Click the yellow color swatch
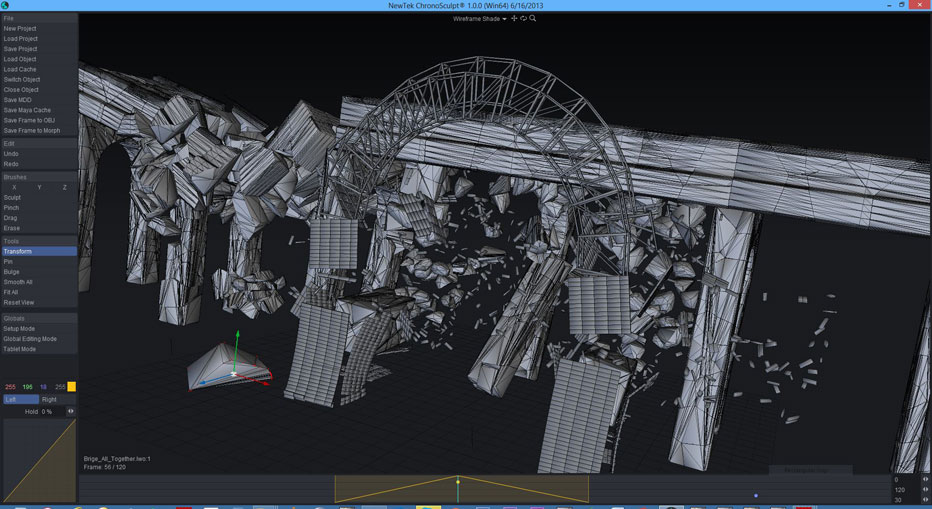 pos(71,386)
